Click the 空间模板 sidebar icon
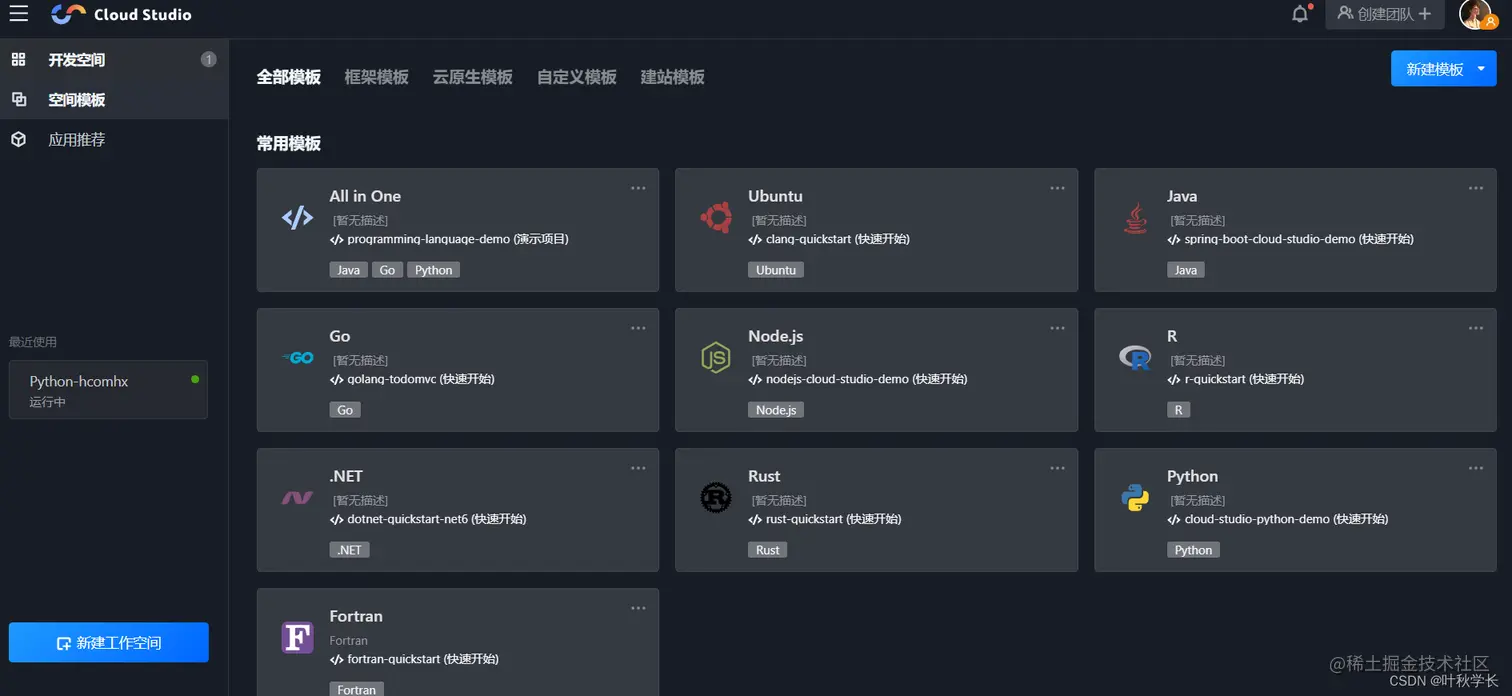 (x=18, y=100)
